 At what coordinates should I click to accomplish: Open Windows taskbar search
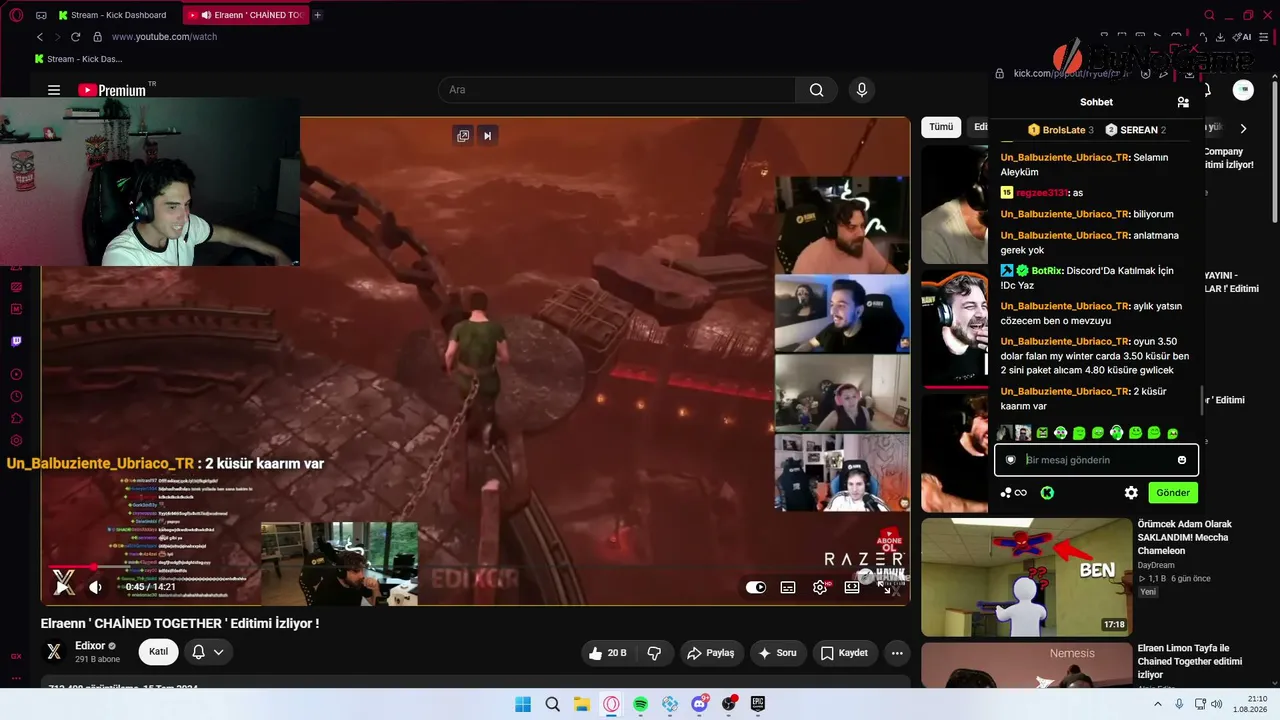tap(552, 704)
